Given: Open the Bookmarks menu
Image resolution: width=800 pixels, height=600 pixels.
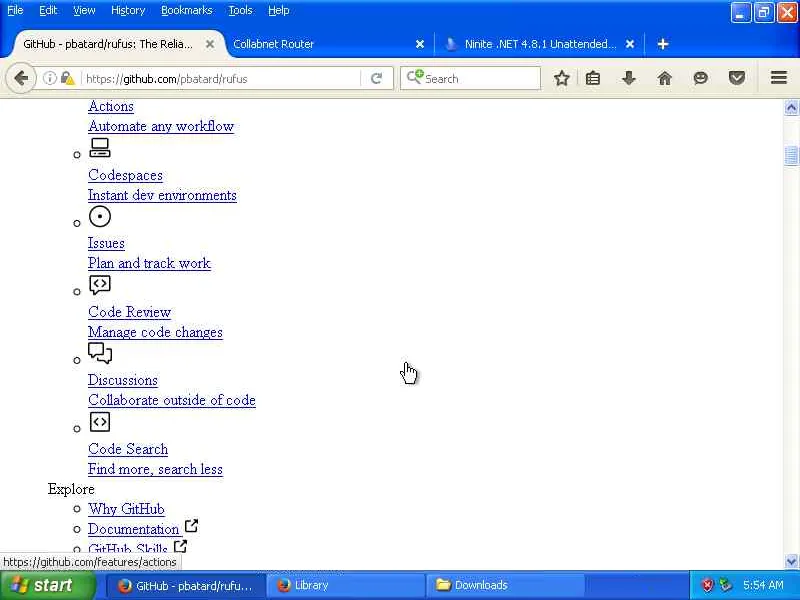Looking at the screenshot, I should [187, 10].
